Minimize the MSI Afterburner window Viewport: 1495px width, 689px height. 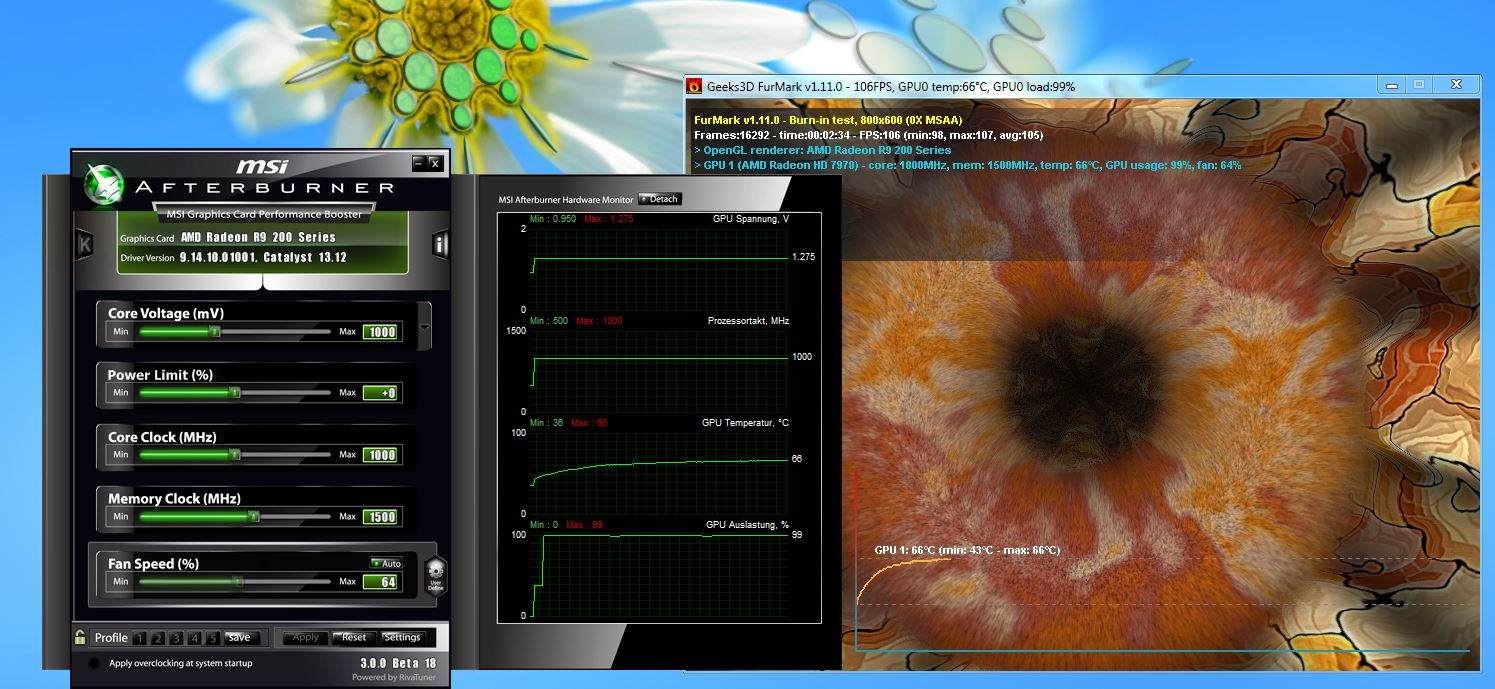pos(418,162)
